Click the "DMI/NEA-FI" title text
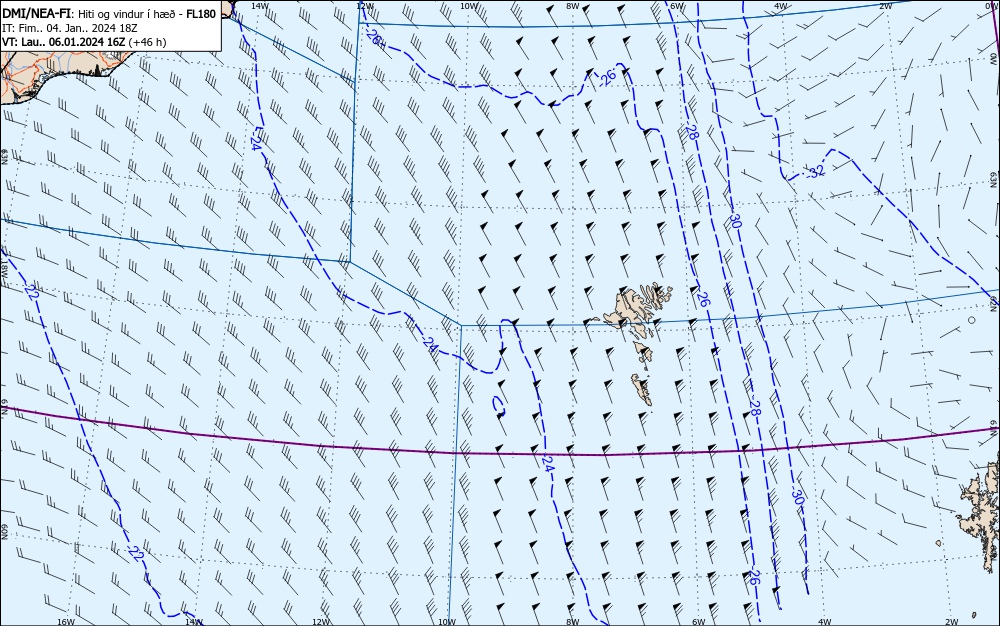This screenshot has height=626, width=1000. point(37,13)
